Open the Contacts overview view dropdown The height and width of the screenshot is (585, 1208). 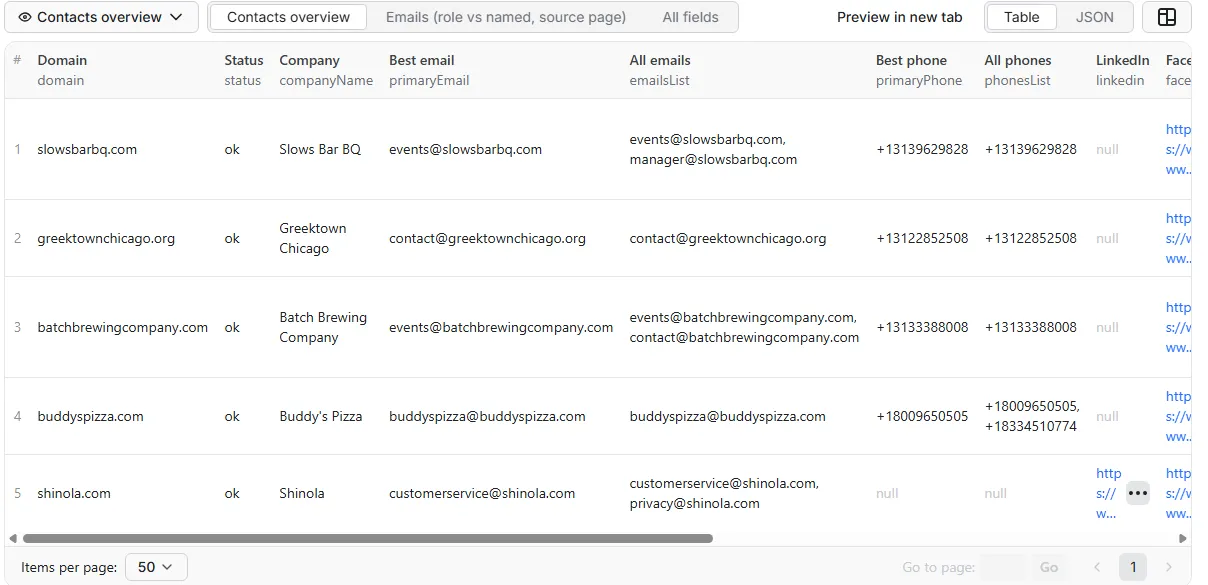(x=101, y=17)
